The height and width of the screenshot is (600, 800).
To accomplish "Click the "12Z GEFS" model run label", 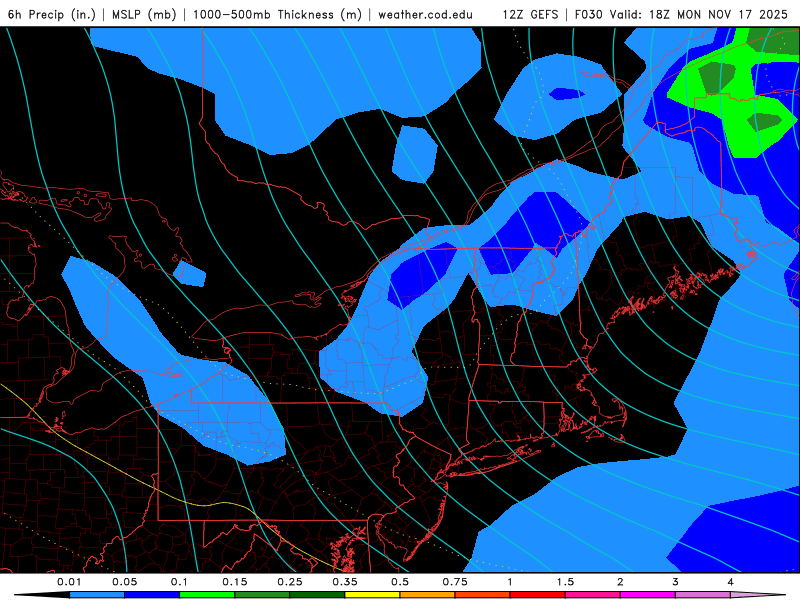I will click(x=531, y=14).
